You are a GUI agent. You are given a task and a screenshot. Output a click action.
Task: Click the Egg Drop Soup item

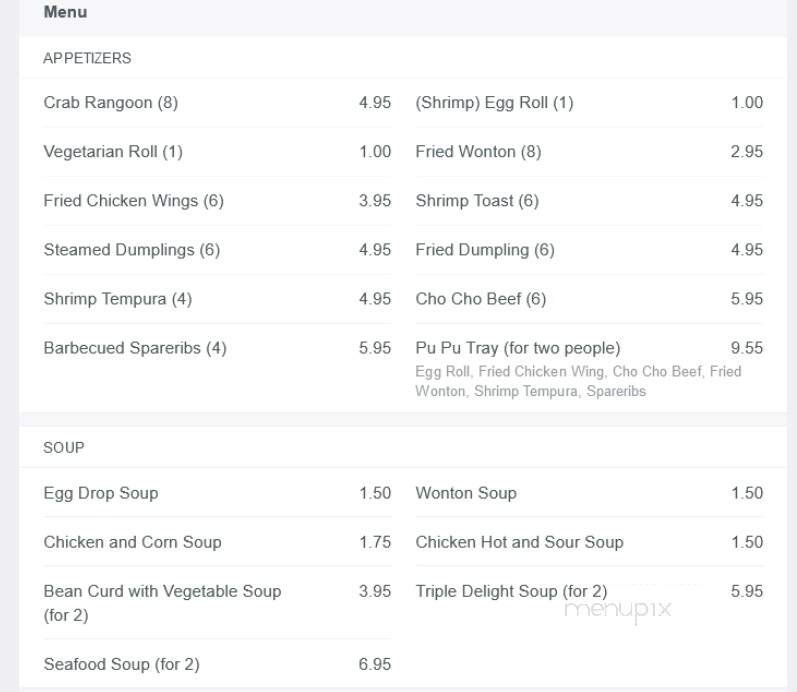101,493
